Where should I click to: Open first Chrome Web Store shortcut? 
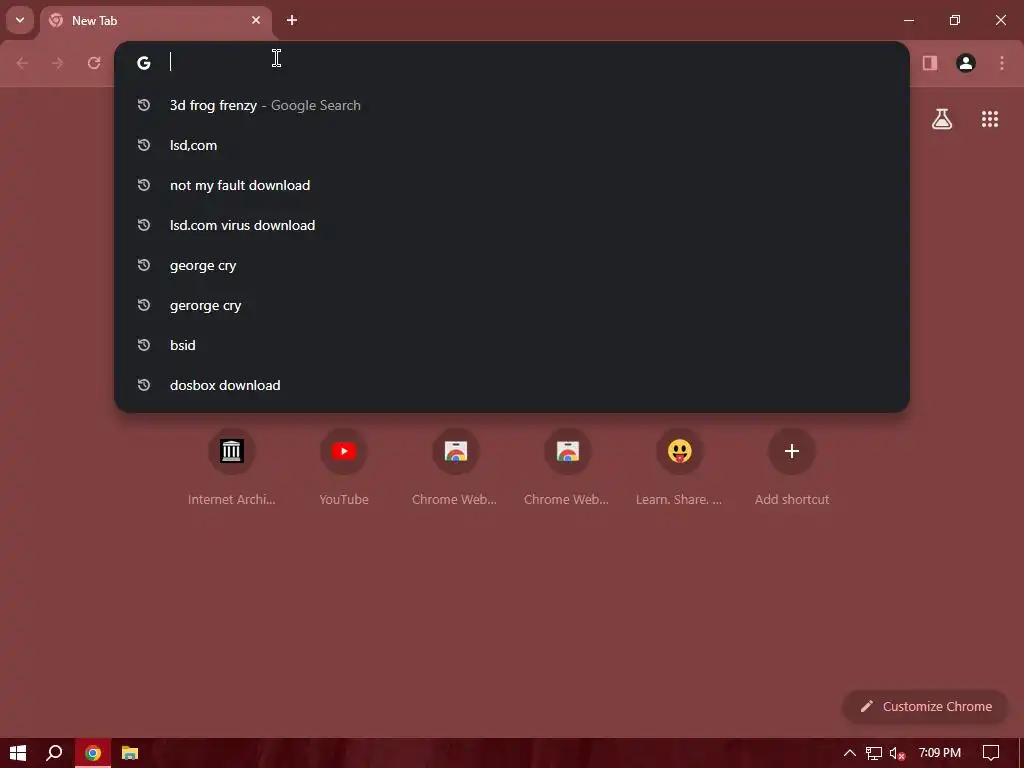455,467
